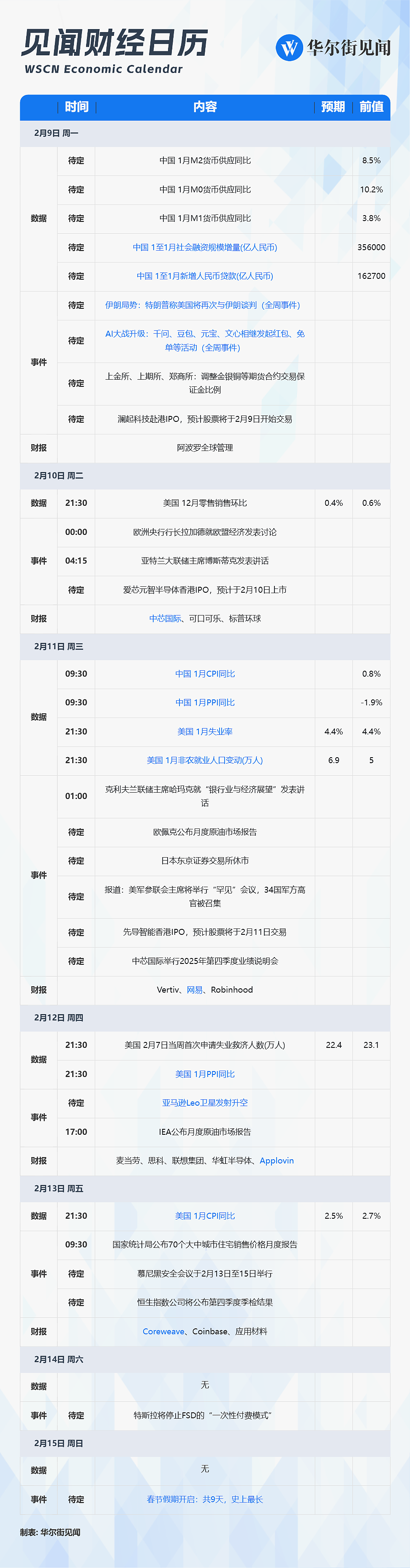Select the 2月9日 周一 date header
The width and height of the screenshot is (410, 1568).
[56, 133]
